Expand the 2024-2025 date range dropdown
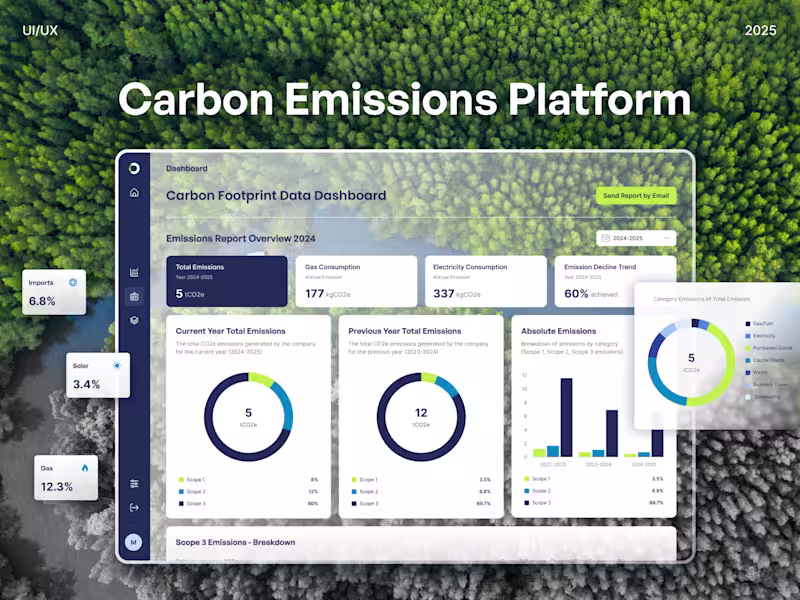The height and width of the screenshot is (600, 800). pos(636,238)
